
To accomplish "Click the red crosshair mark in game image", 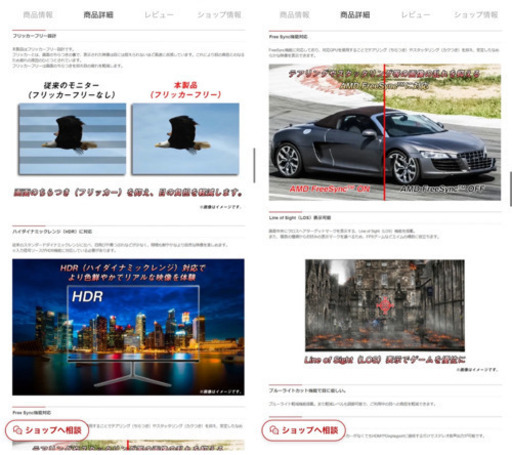I will point(385,305).
